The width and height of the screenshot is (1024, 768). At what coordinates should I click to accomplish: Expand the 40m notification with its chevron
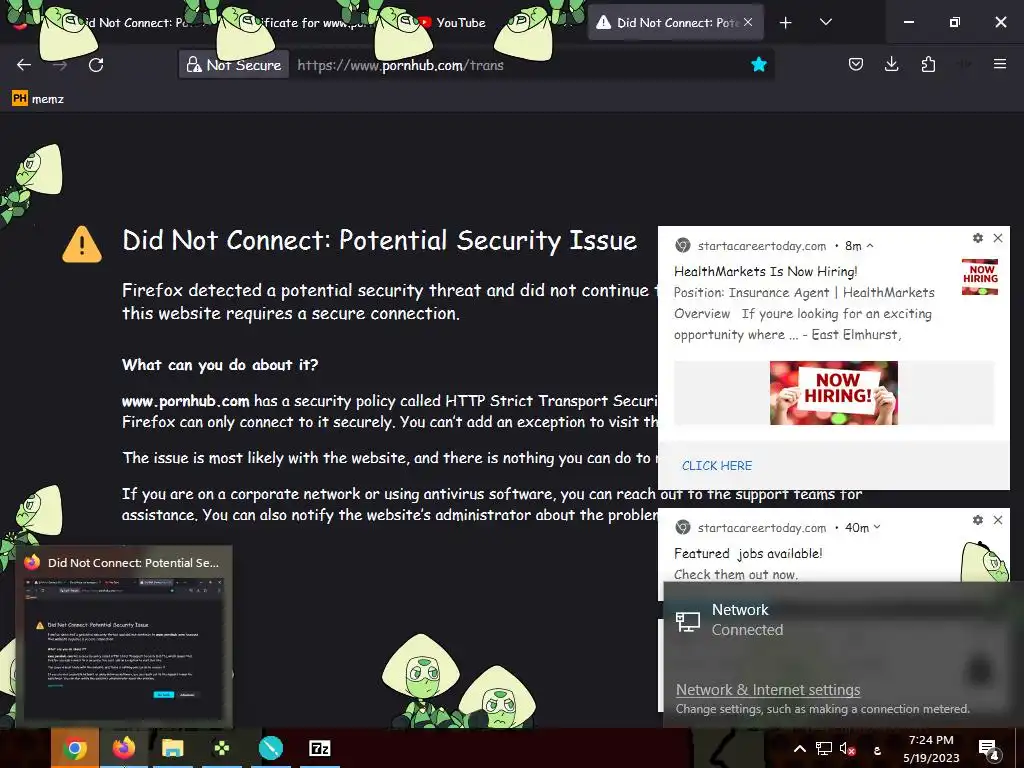point(877,527)
